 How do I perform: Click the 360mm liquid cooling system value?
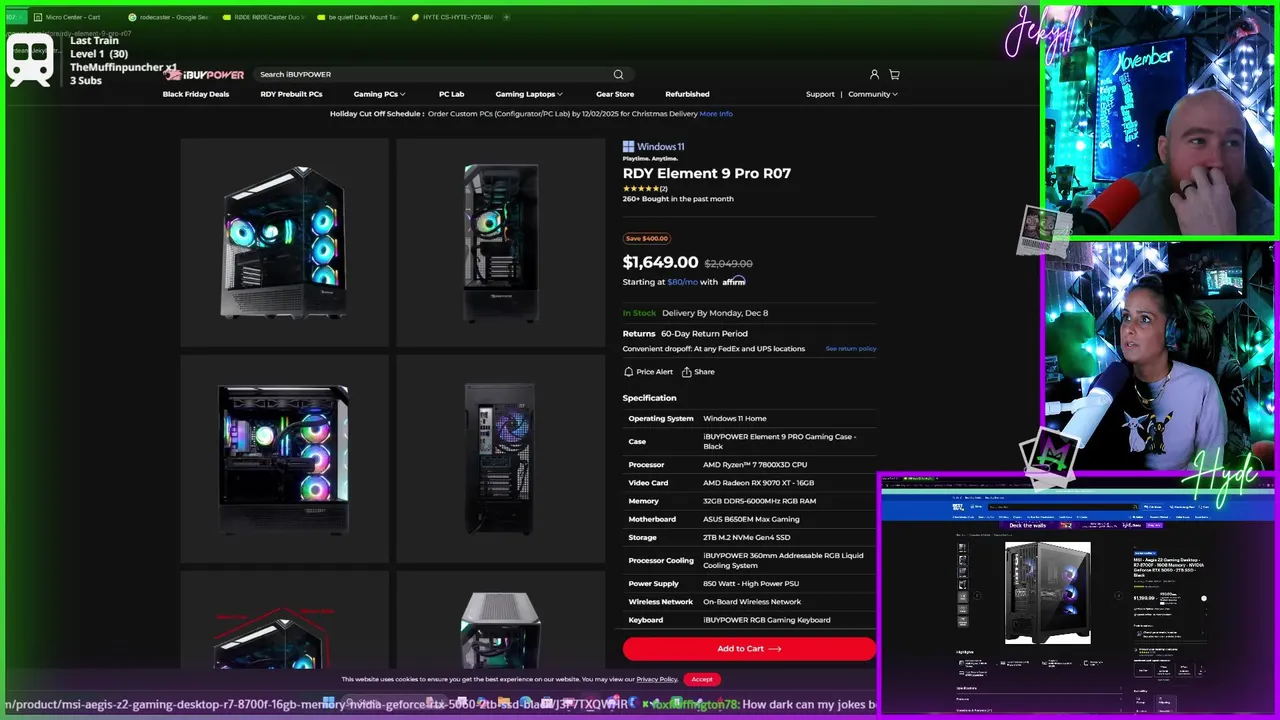click(783, 560)
